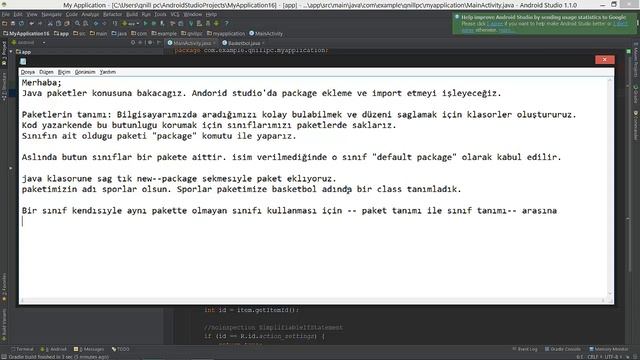Open the TODO tool window tab
The width and height of the screenshot is (640, 360).
click(120, 349)
